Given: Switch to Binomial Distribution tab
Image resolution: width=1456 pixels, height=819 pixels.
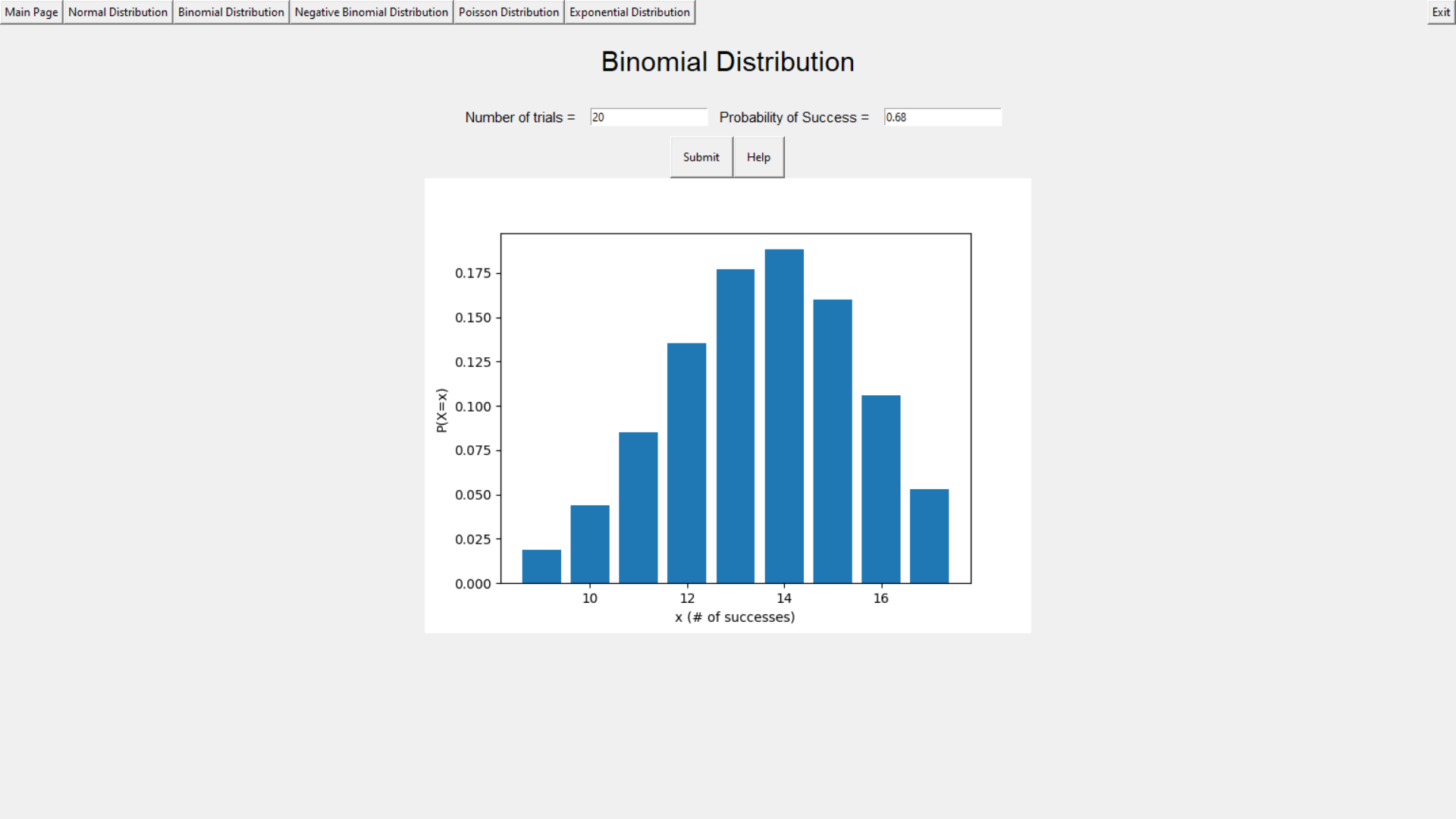Looking at the screenshot, I should pyautogui.click(x=231, y=12).
